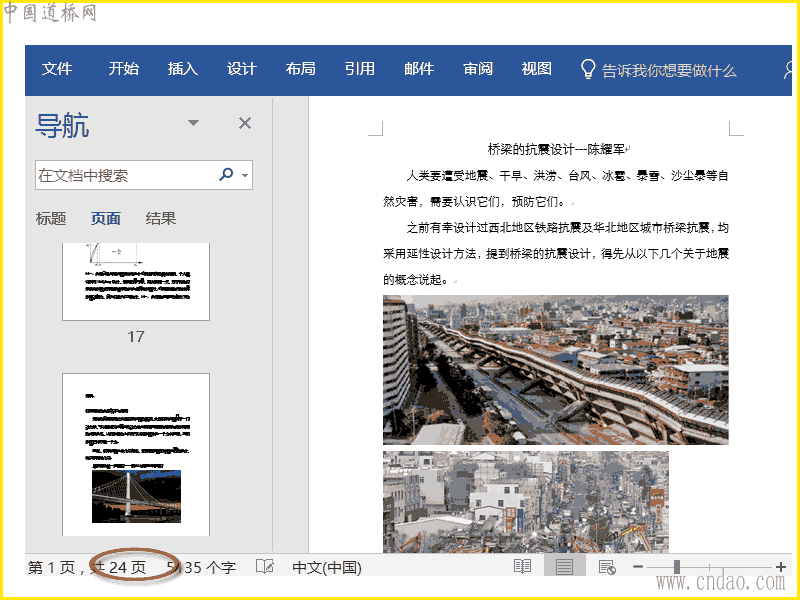
Task: Open the navigation pane options dropdown arrow
Action: (193, 123)
